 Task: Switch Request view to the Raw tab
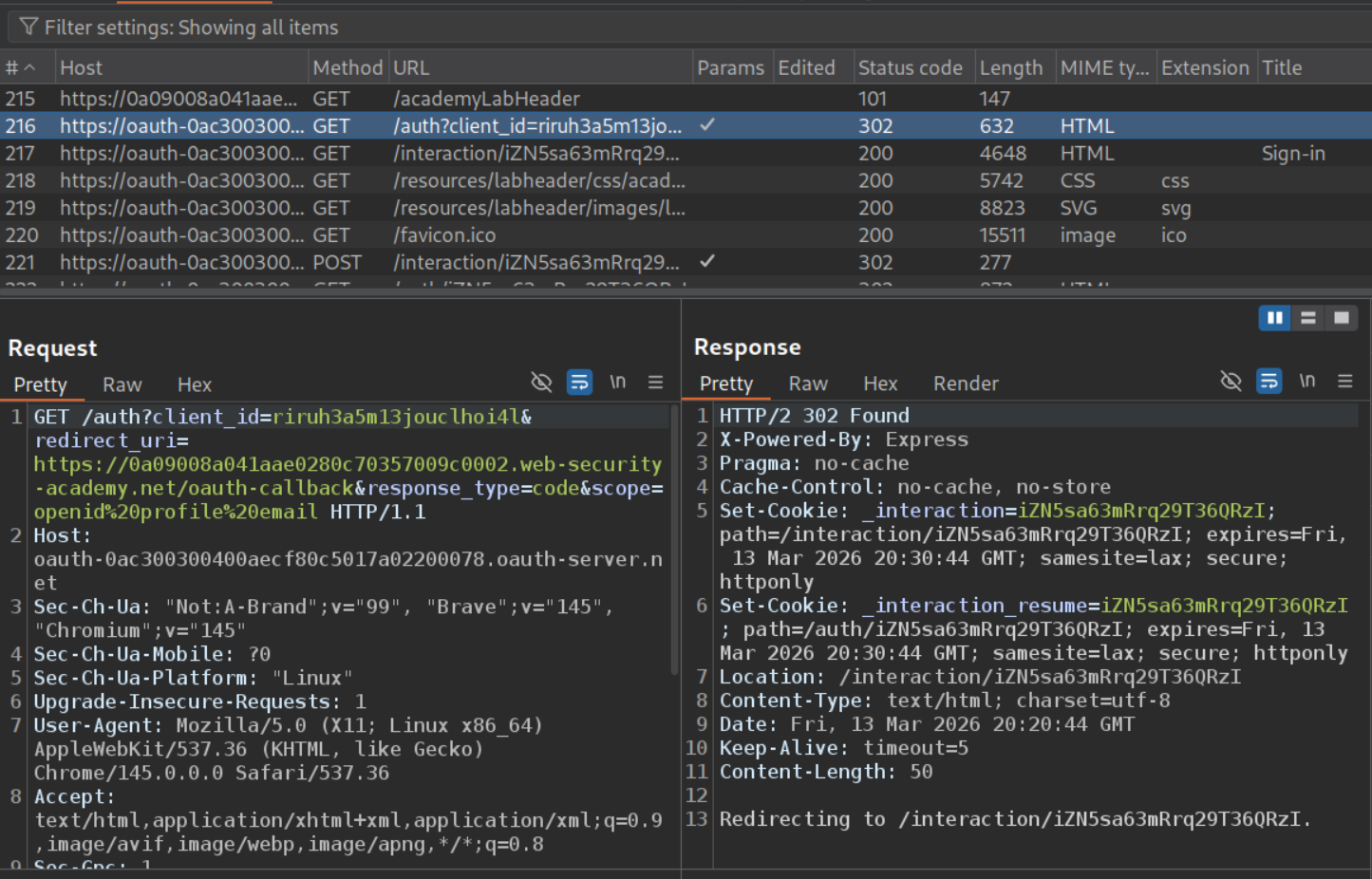(122, 384)
